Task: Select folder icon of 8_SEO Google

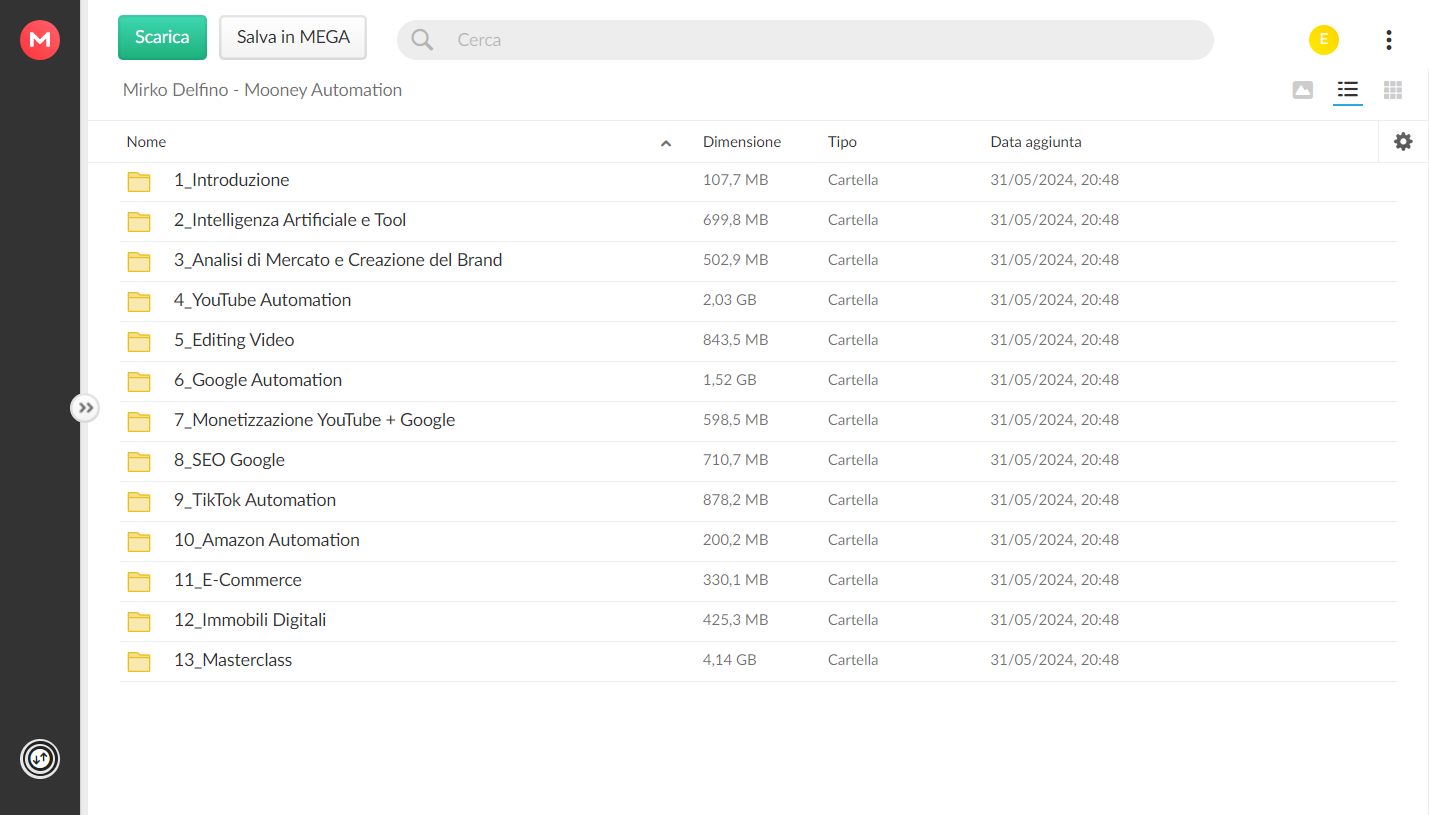Action: point(139,461)
